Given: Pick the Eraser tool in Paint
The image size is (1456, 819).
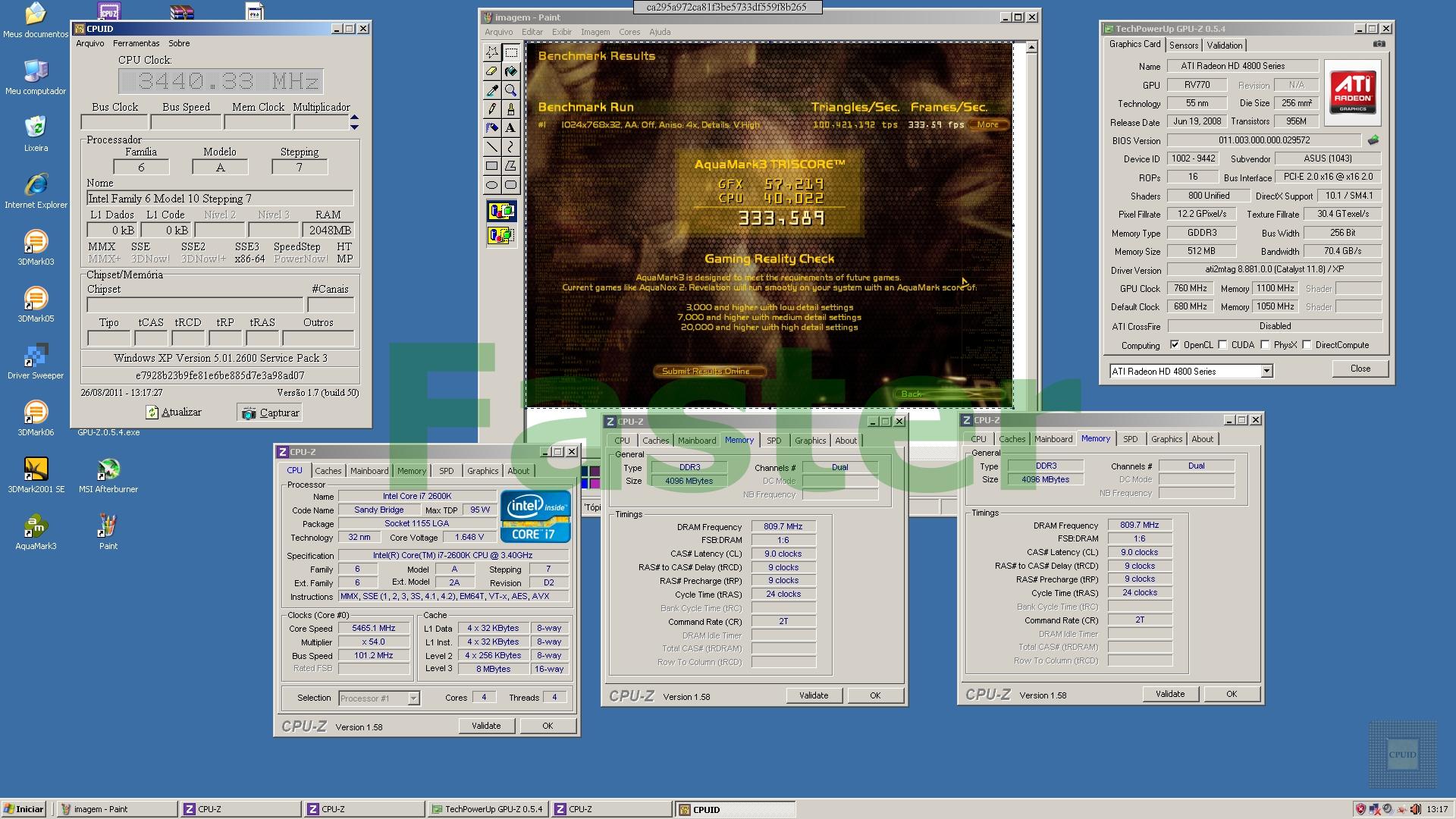Looking at the screenshot, I should [492, 71].
